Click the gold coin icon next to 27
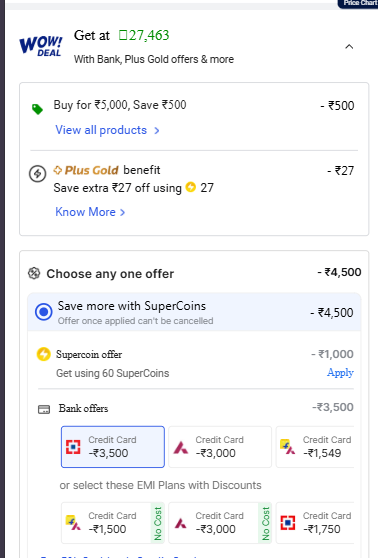Viewport: 378px width, 558px height. coord(191,187)
